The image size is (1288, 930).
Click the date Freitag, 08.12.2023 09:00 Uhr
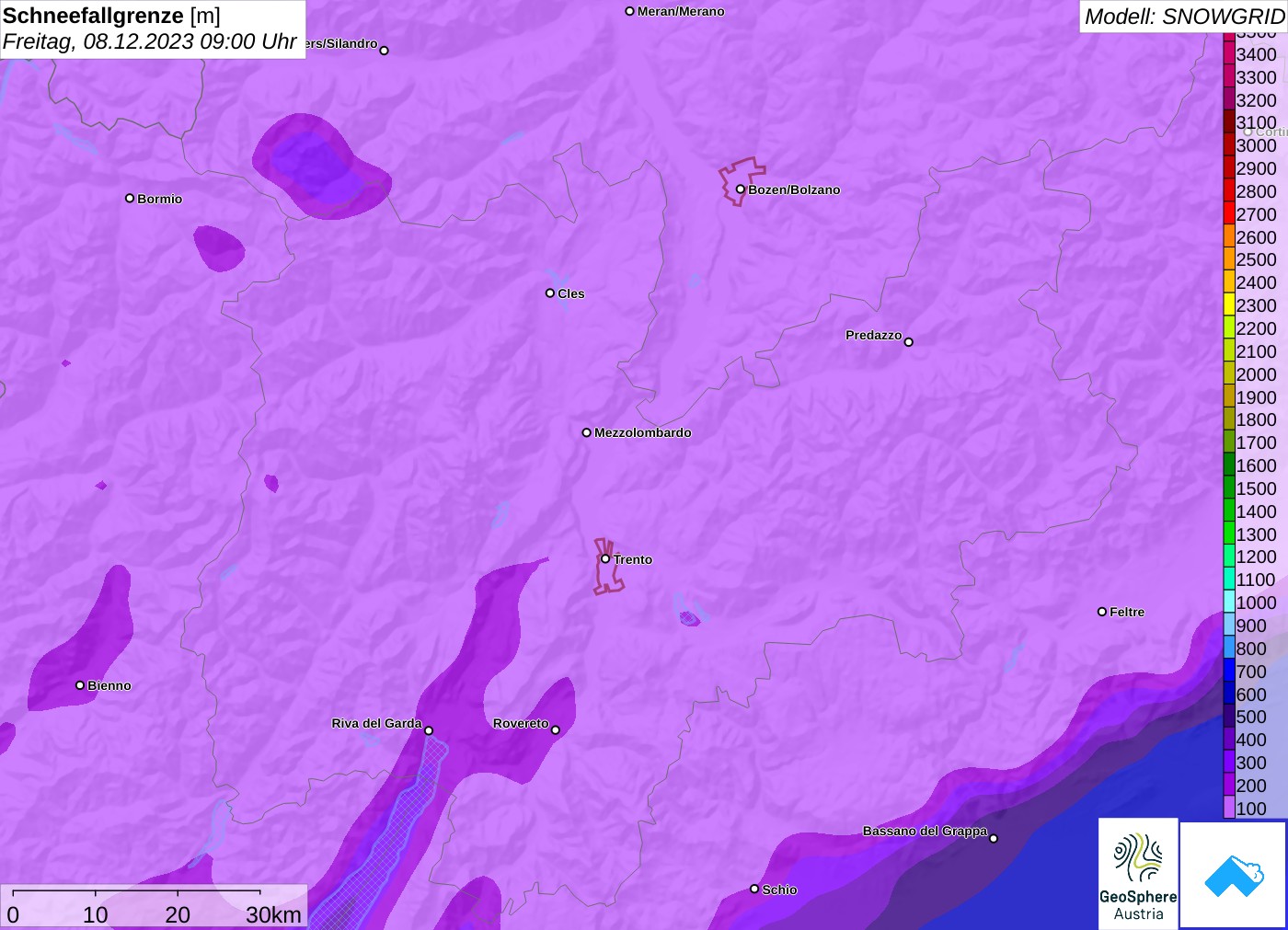(149, 41)
